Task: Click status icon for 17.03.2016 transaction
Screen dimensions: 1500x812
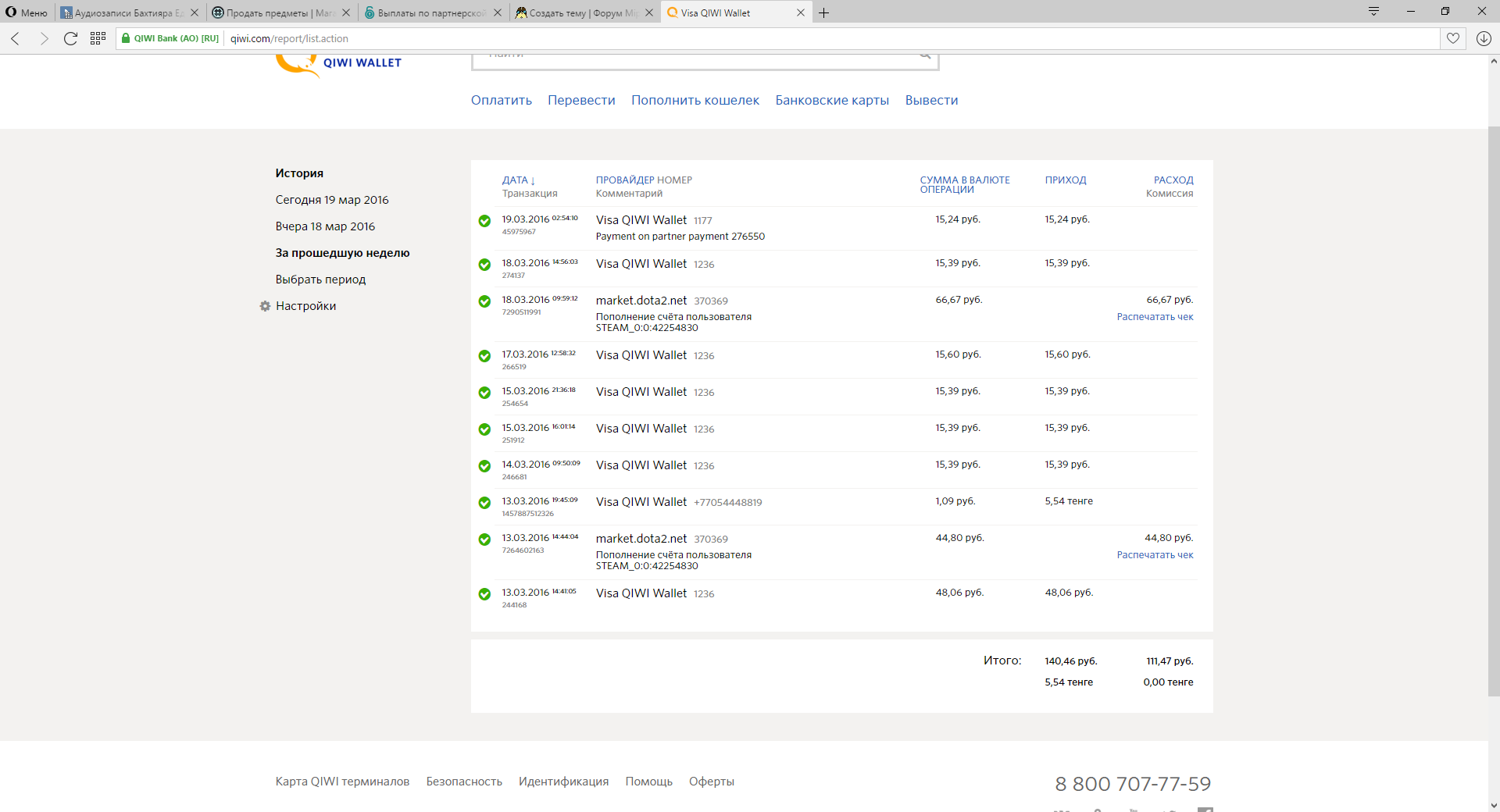Action: coord(484,356)
